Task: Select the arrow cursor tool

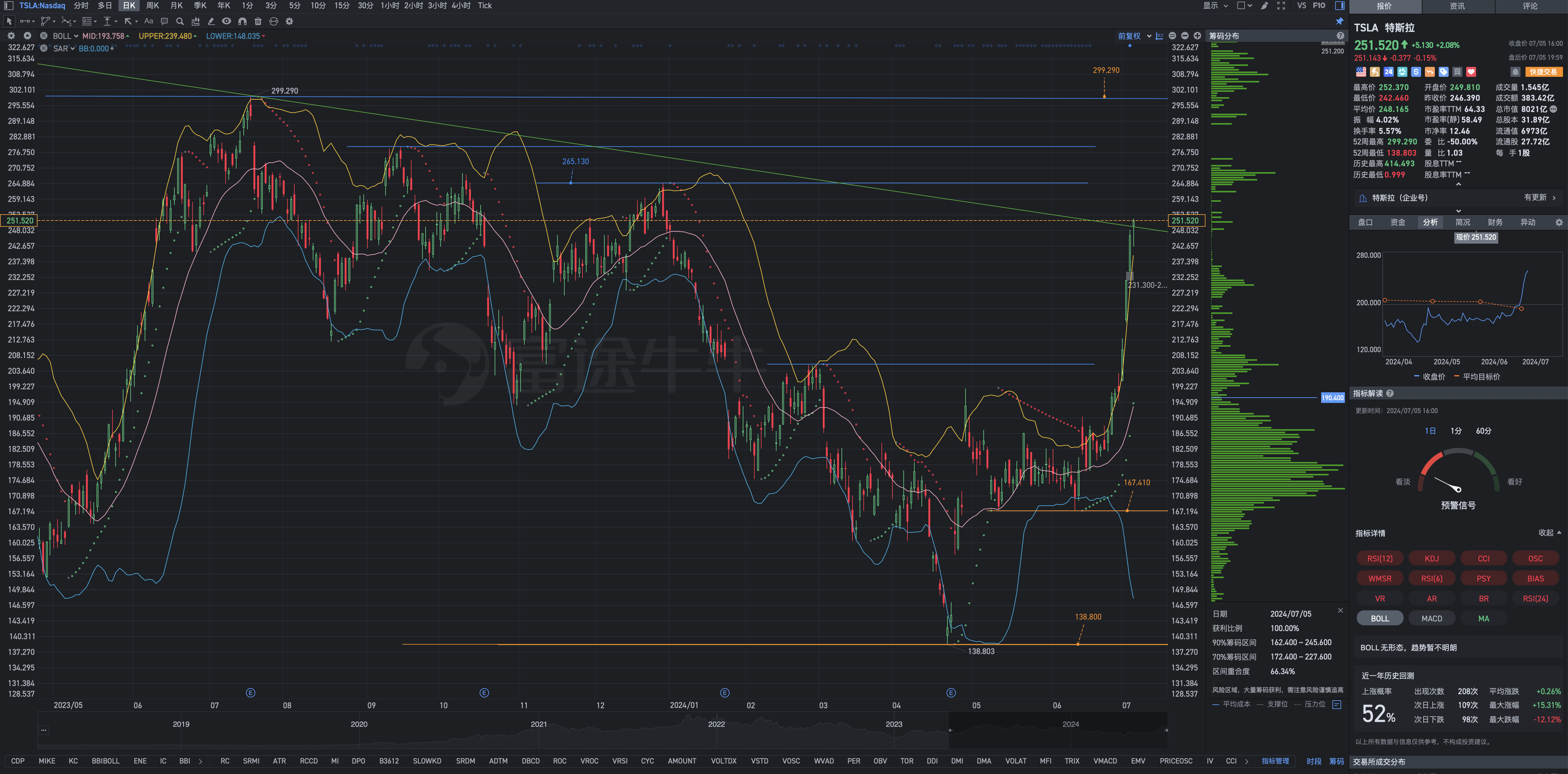Action: coord(9,21)
